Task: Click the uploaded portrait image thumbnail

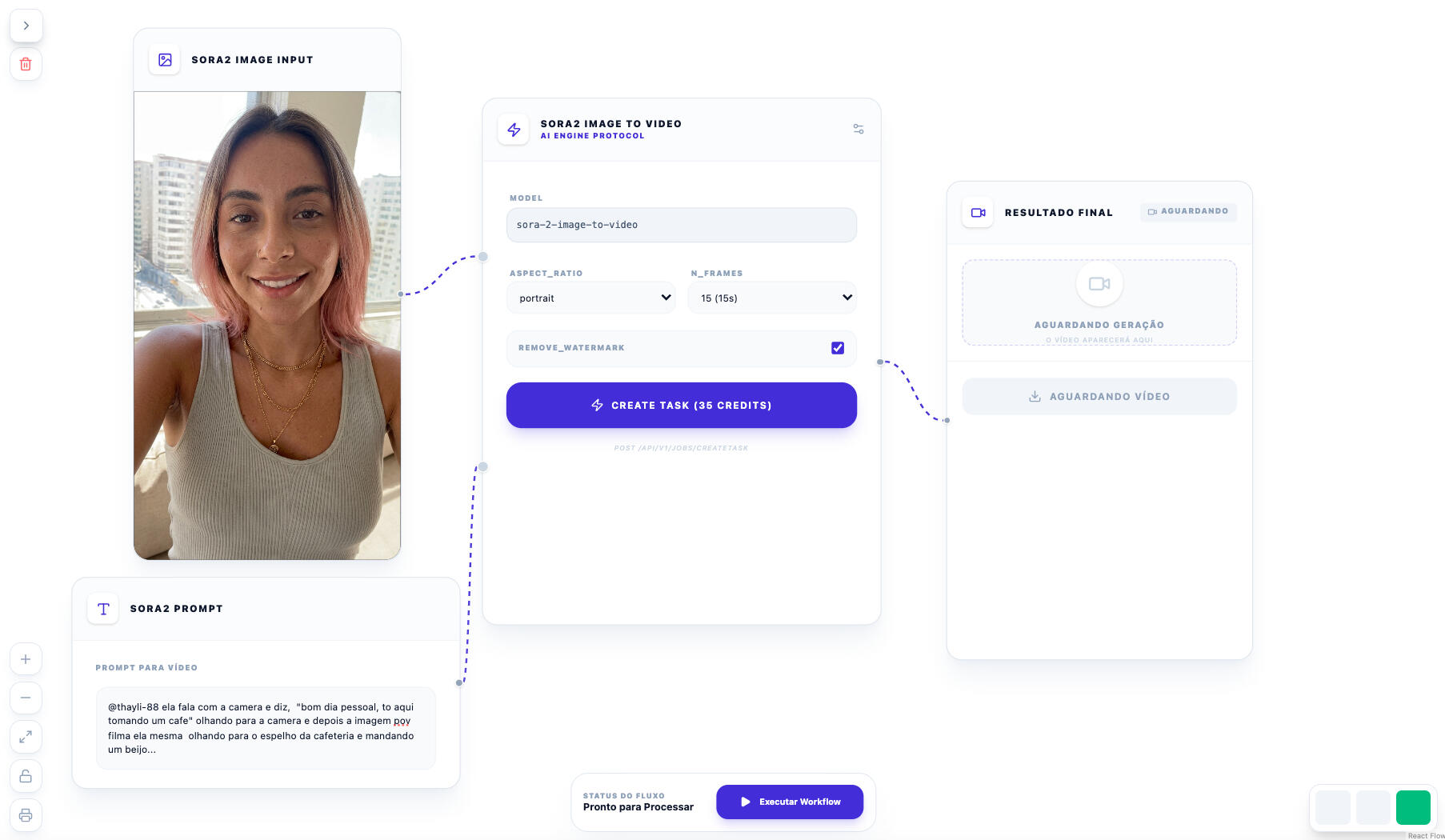Action: click(x=267, y=325)
